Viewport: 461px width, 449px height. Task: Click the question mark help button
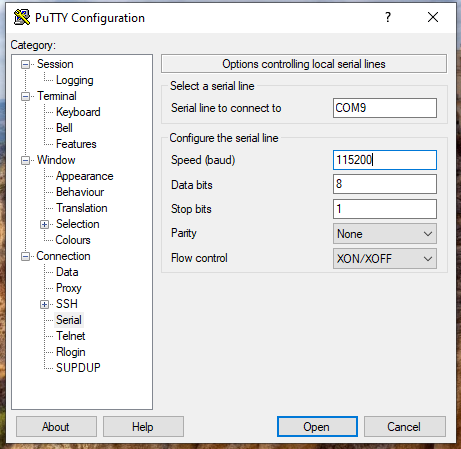[388, 17]
